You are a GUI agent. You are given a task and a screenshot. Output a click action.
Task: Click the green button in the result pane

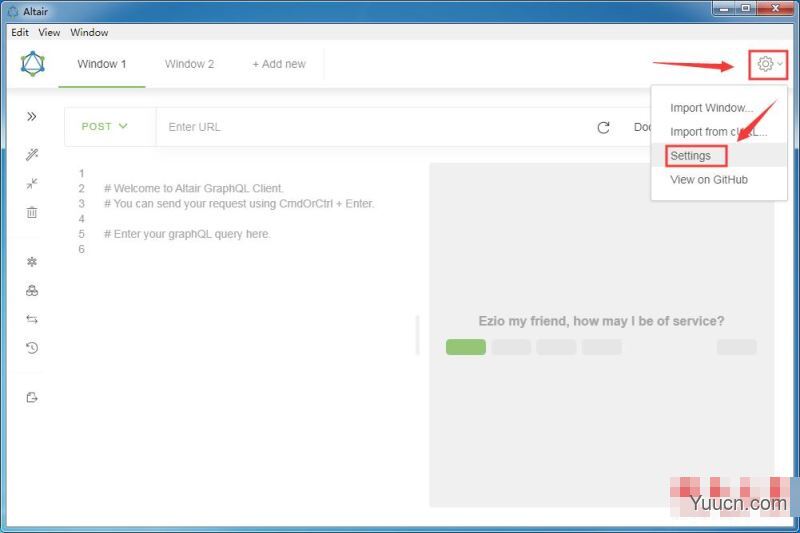coord(466,347)
